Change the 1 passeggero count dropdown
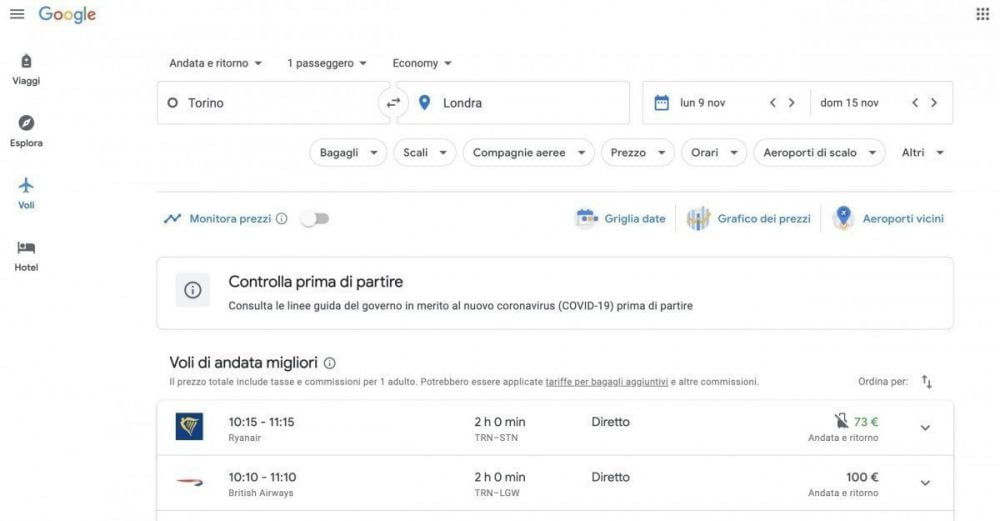 pyautogui.click(x=327, y=63)
